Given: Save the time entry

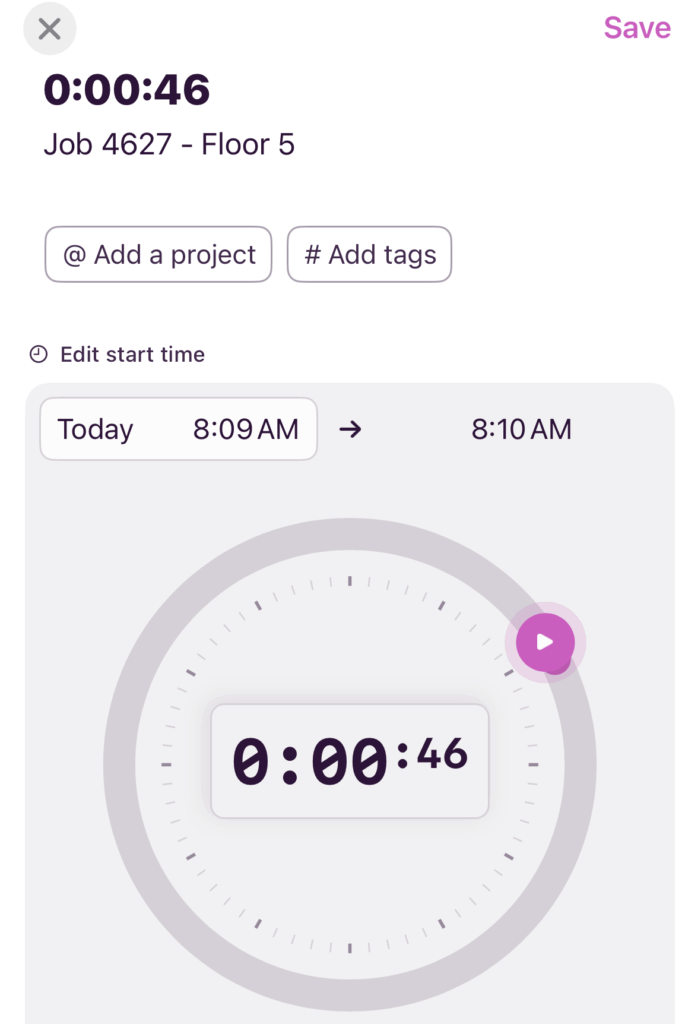Looking at the screenshot, I should (636, 28).
